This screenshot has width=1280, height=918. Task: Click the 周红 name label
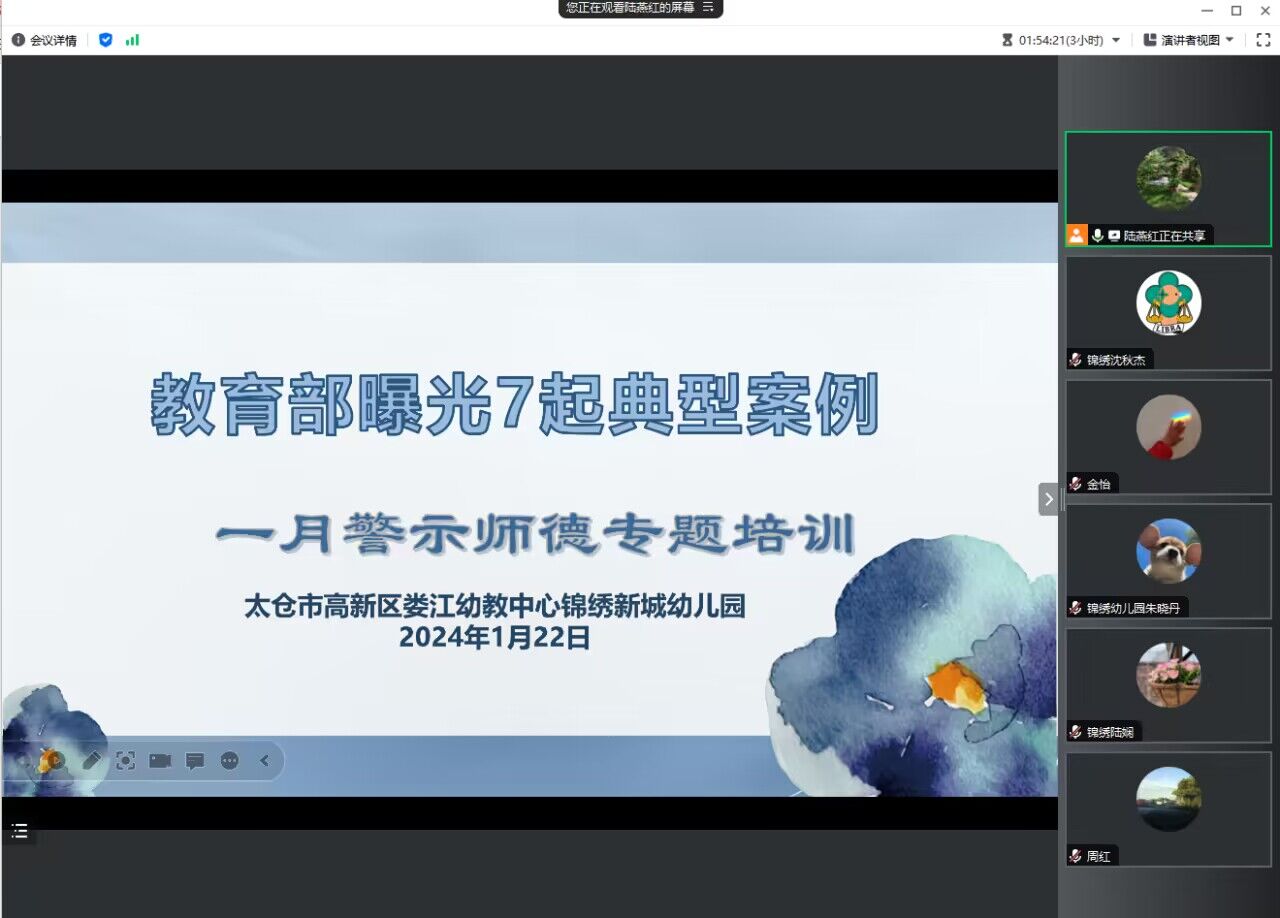[x=1099, y=856]
